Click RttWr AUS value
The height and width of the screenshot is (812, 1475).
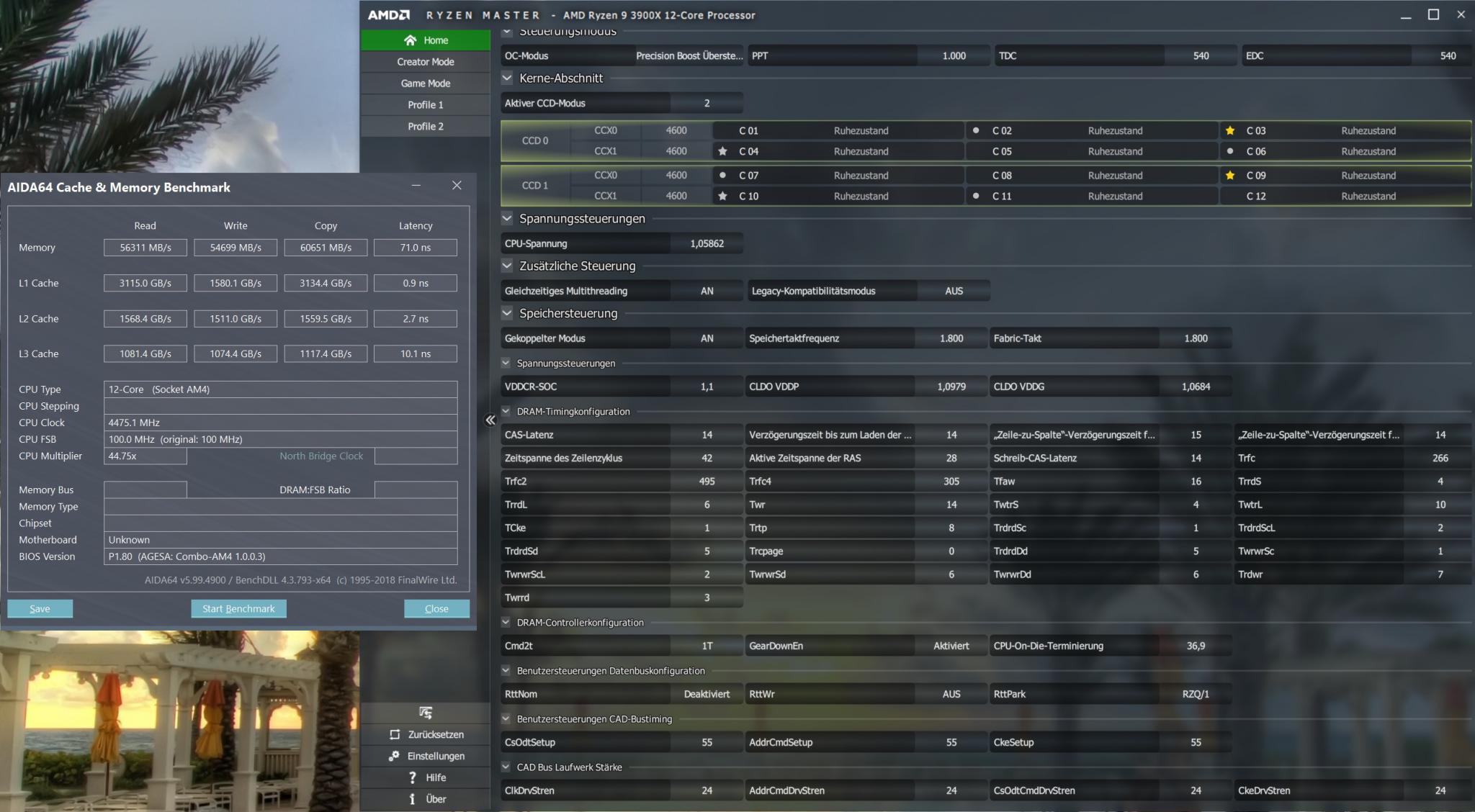tap(951, 694)
